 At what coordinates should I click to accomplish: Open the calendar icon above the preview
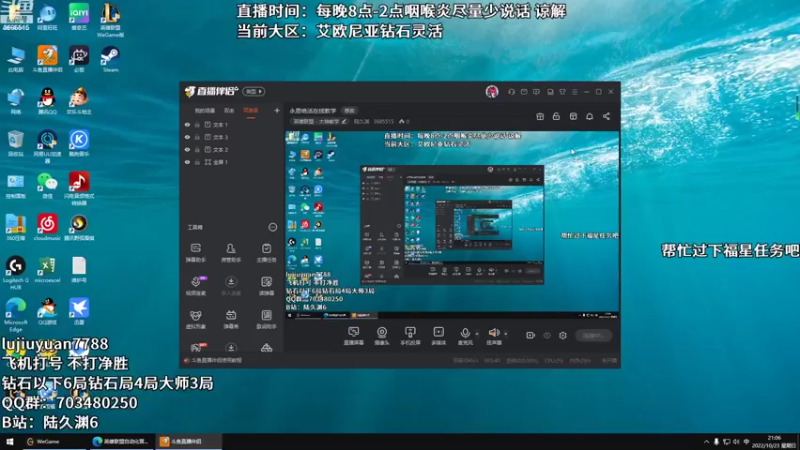click(573, 116)
